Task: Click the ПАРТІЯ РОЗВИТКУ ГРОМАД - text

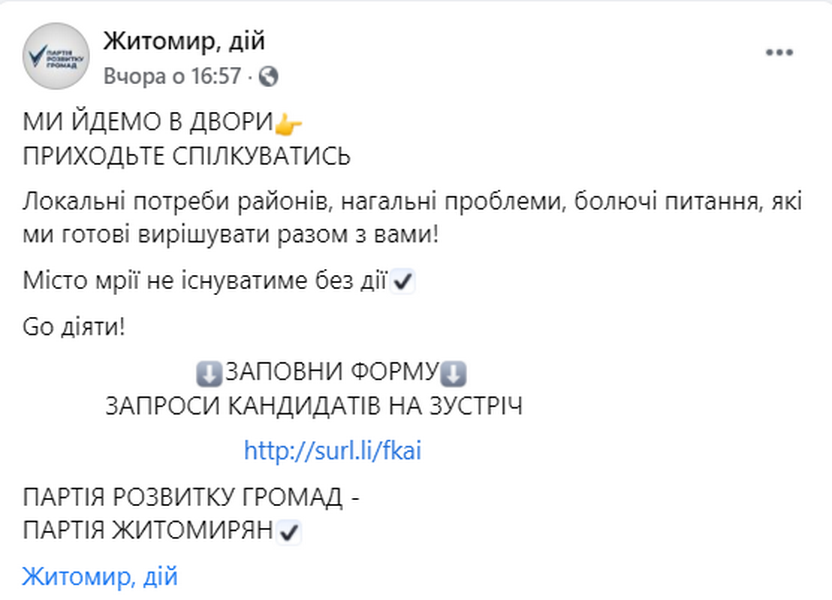Action: pos(190,499)
